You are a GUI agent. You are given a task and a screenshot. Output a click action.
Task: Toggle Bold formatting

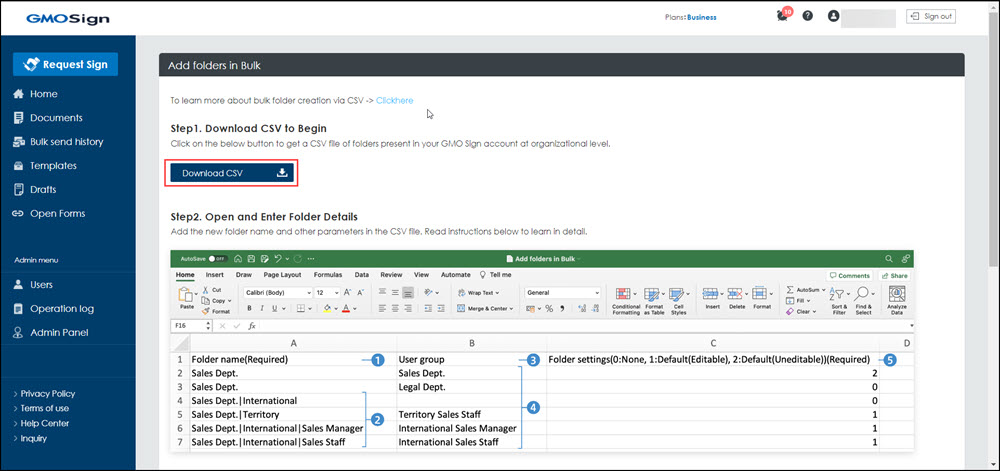250,308
